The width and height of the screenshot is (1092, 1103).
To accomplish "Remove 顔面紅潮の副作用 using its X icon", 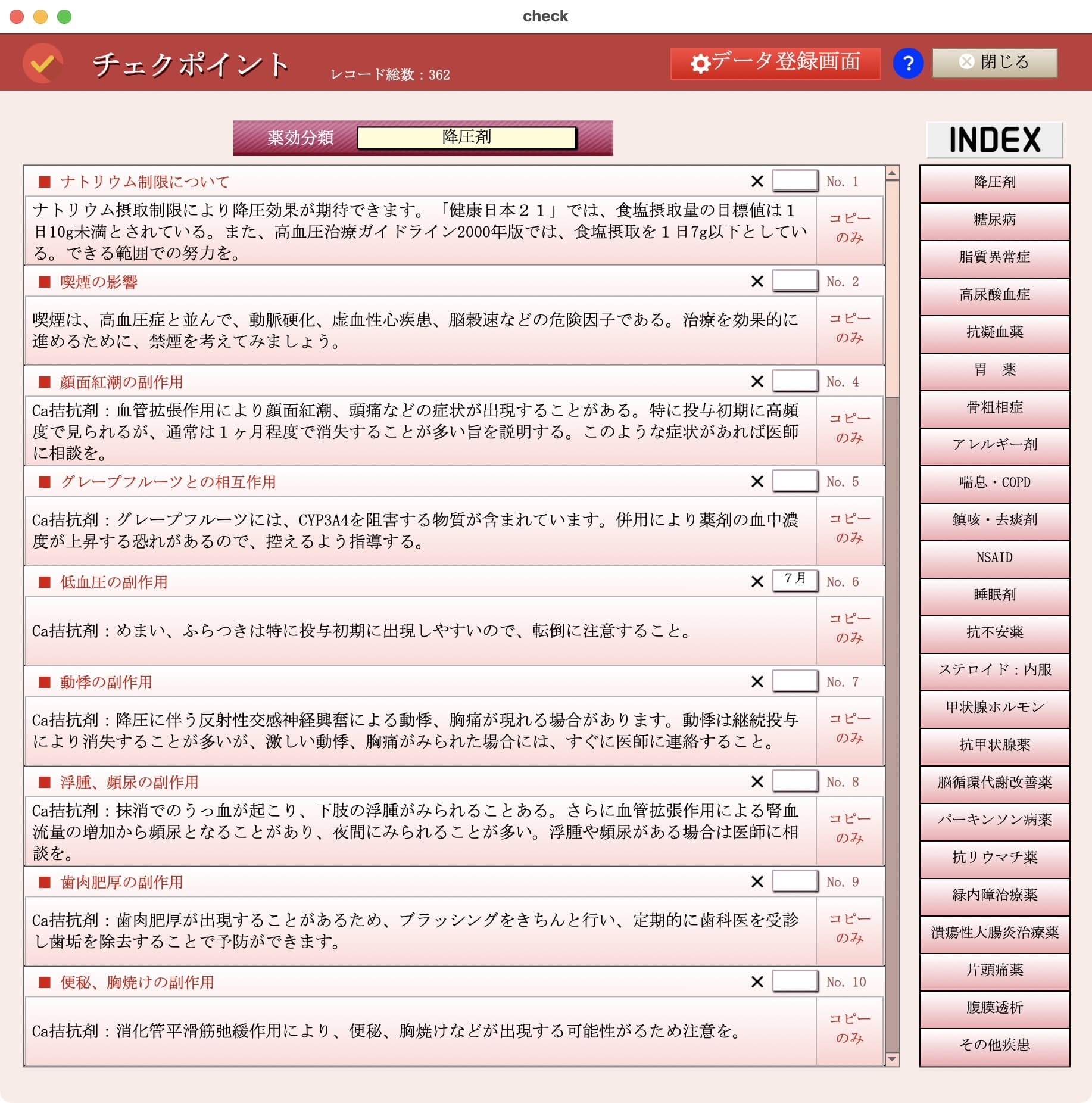I will [757, 382].
